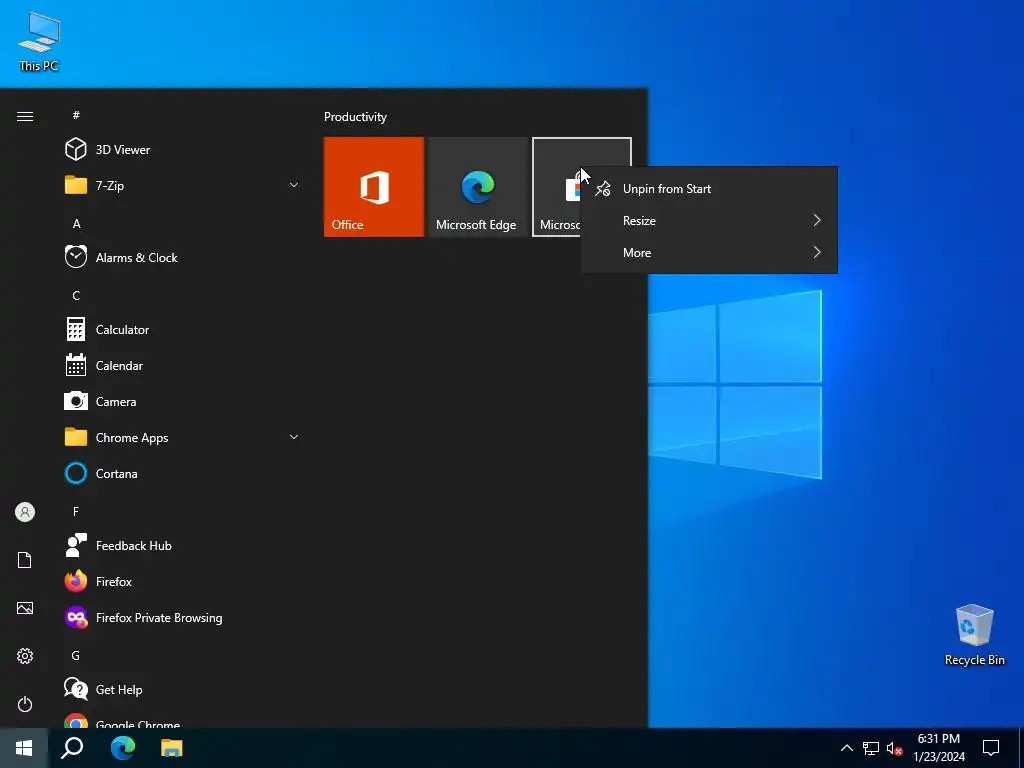Open Settings gear in Start sidebar
The width and height of the screenshot is (1024, 768).
(x=25, y=656)
